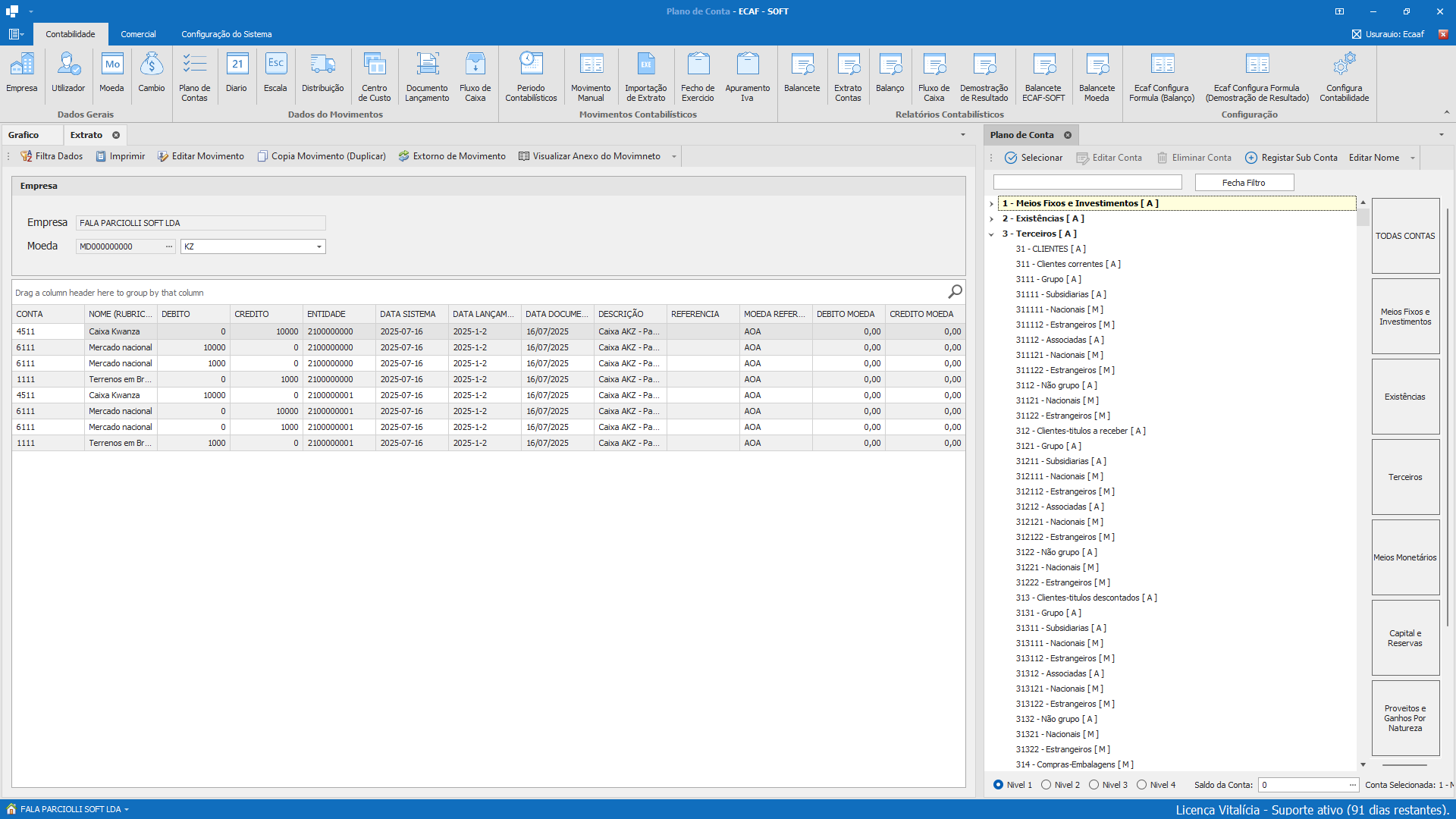Click the grid search magnifier icon
Image resolution: width=1456 pixels, height=819 pixels.
955,292
